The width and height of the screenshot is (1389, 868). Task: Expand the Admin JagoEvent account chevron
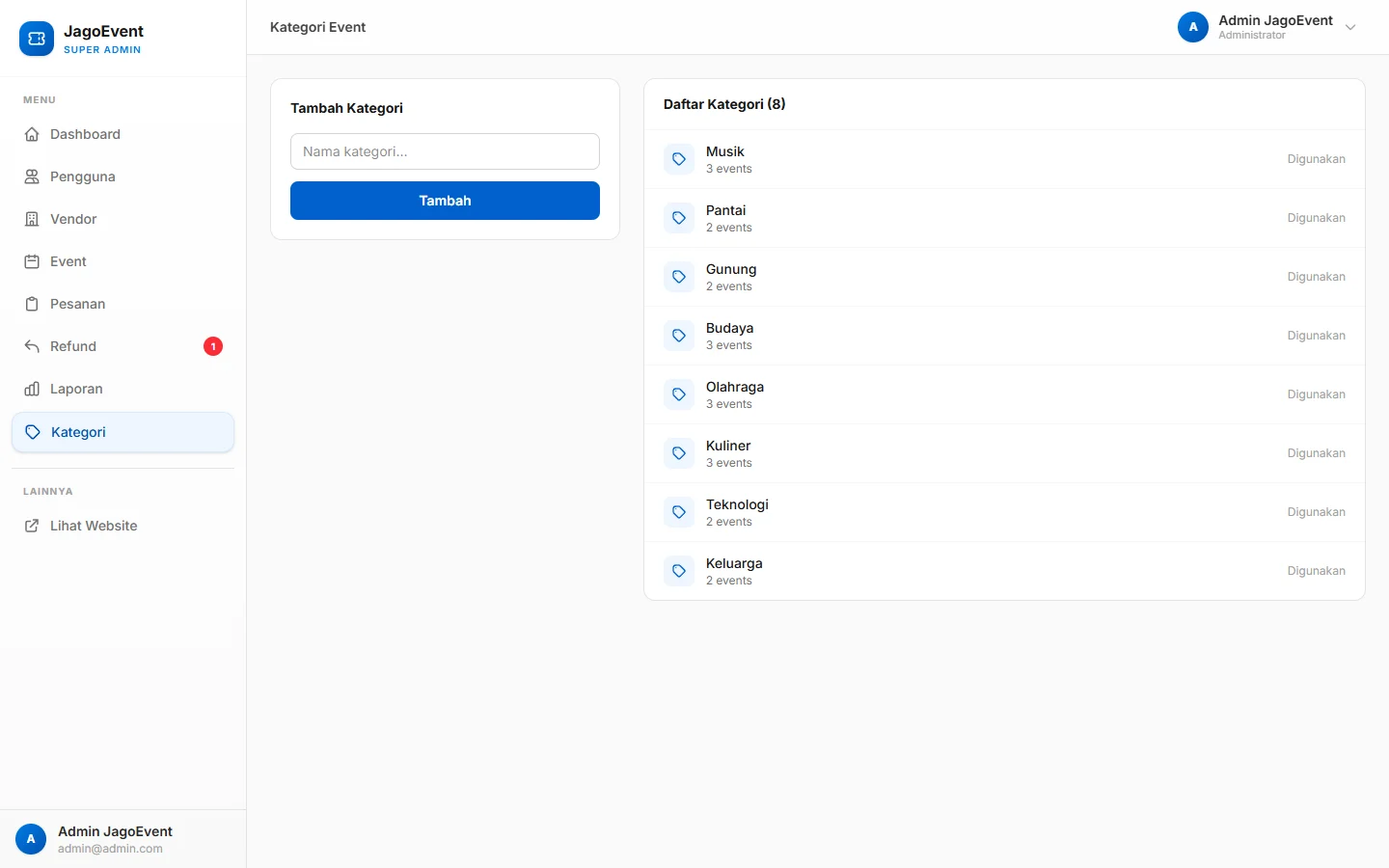point(1350,27)
